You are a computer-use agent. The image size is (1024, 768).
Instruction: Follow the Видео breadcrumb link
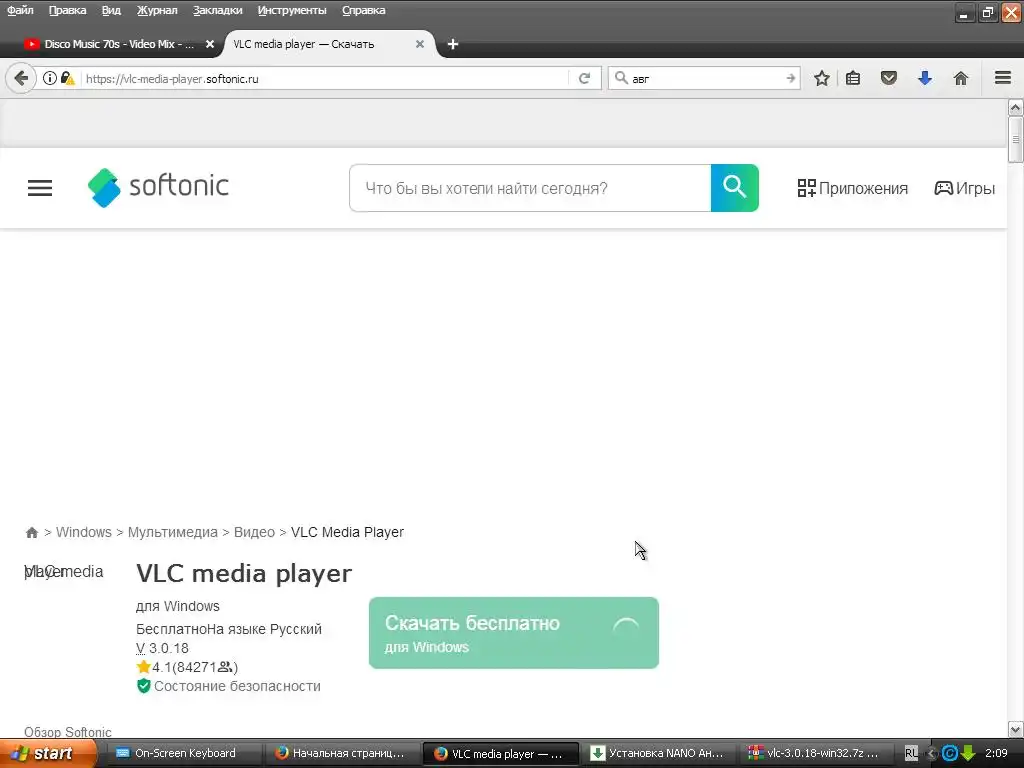tap(254, 532)
